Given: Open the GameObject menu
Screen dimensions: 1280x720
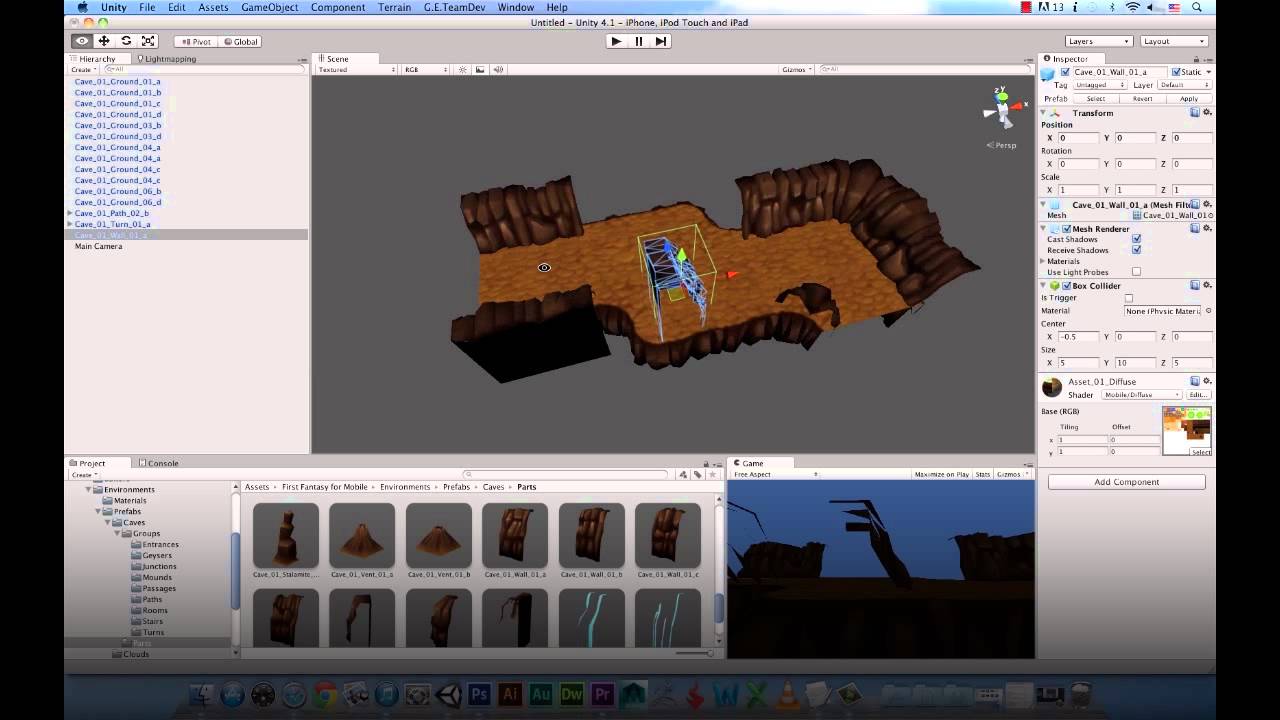Looking at the screenshot, I should (269, 7).
